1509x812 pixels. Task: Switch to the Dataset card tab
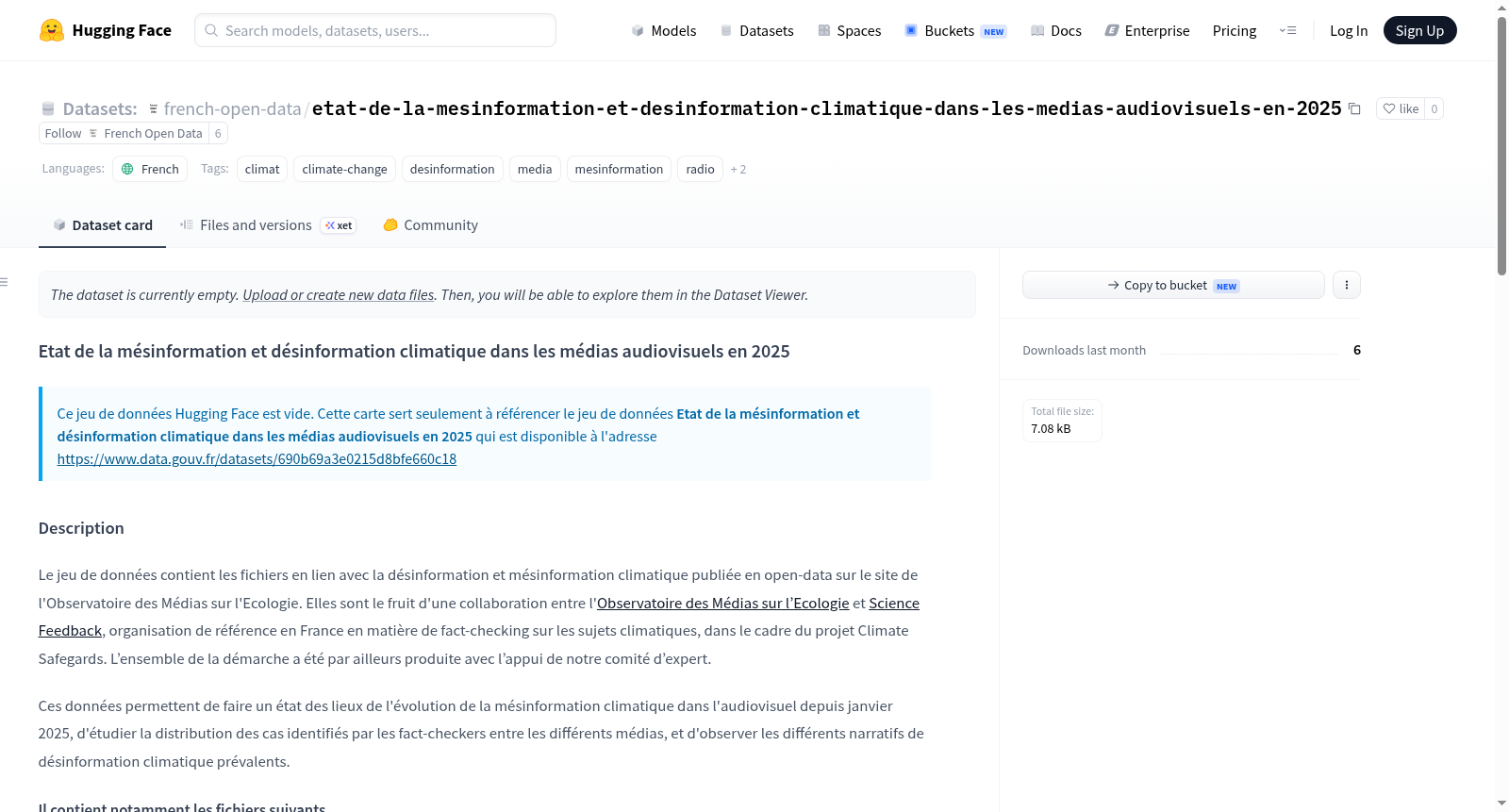[x=102, y=225]
